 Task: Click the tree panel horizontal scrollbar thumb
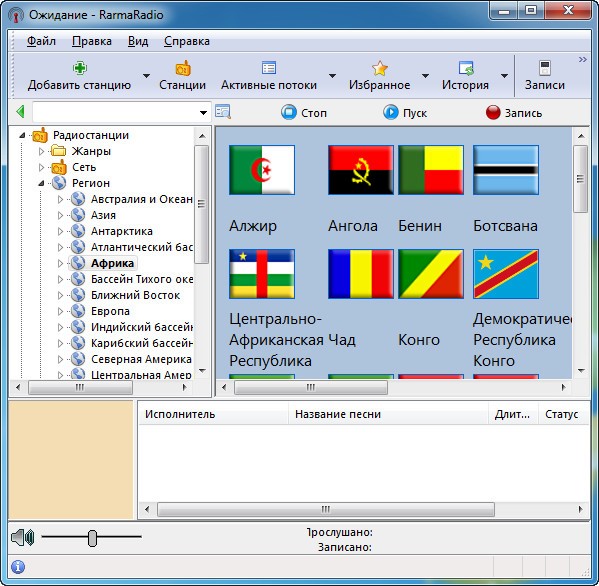point(80,387)
